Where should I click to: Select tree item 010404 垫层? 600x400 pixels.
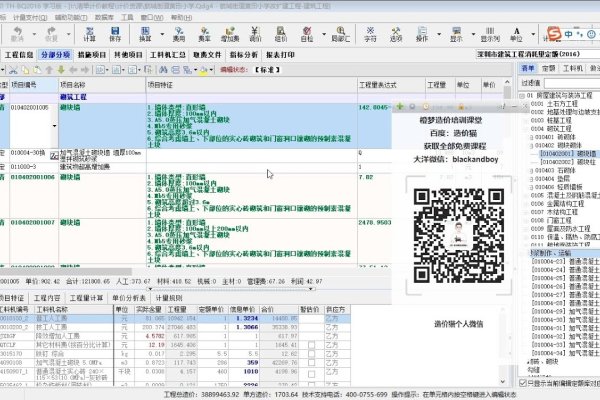[x=552, y=178]
